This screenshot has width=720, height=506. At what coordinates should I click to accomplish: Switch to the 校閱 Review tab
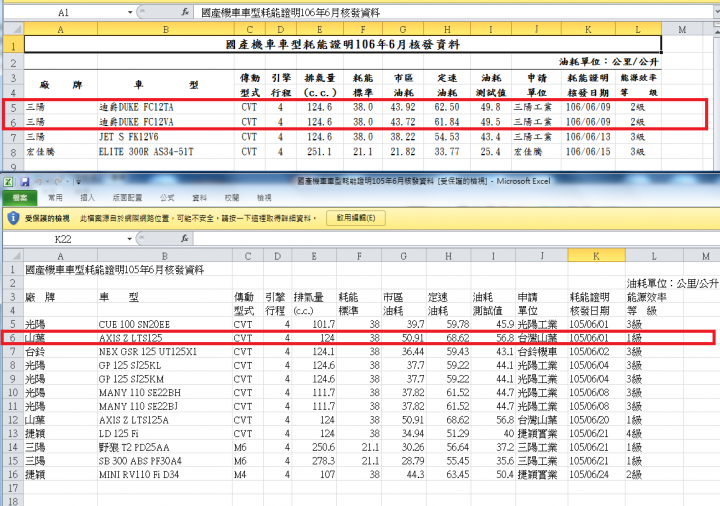coord(231,197)
